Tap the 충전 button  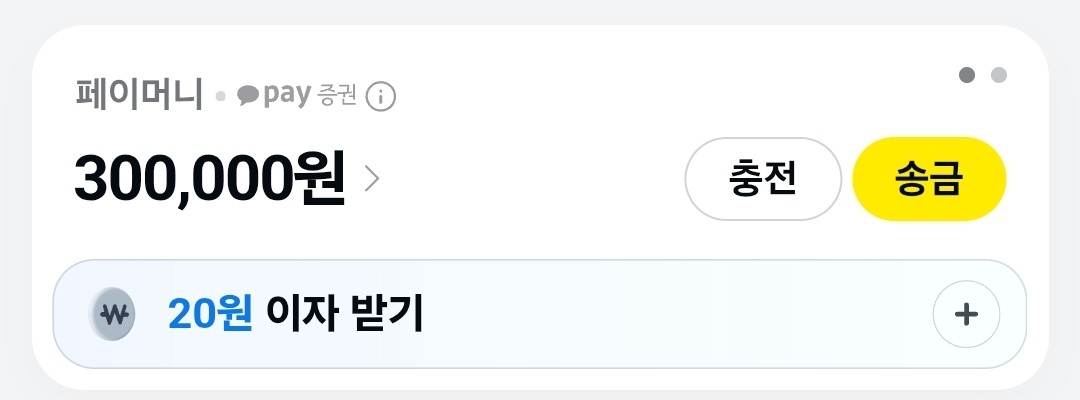tap(762, 179)
